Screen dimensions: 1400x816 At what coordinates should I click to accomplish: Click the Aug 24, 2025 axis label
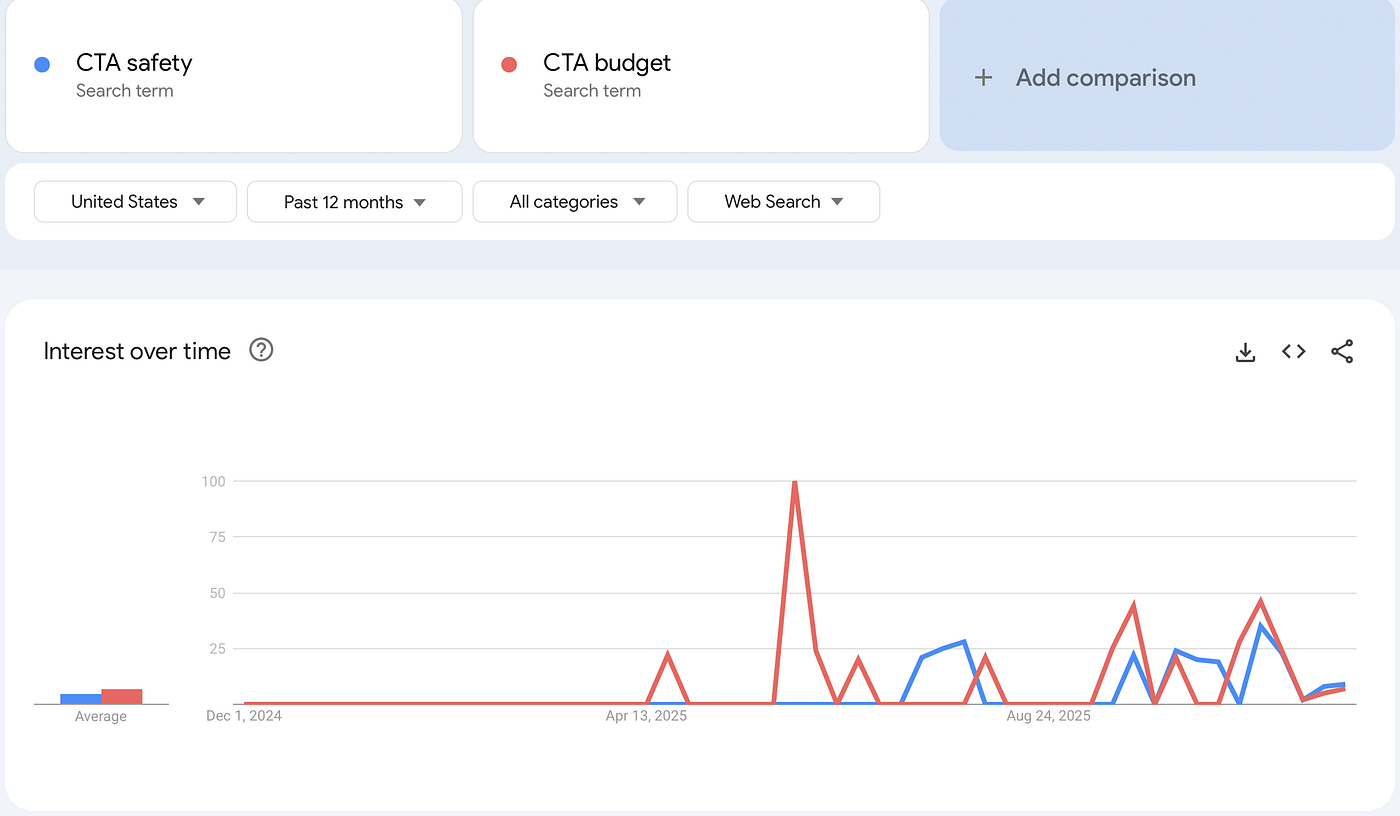tap(1049, 716)
